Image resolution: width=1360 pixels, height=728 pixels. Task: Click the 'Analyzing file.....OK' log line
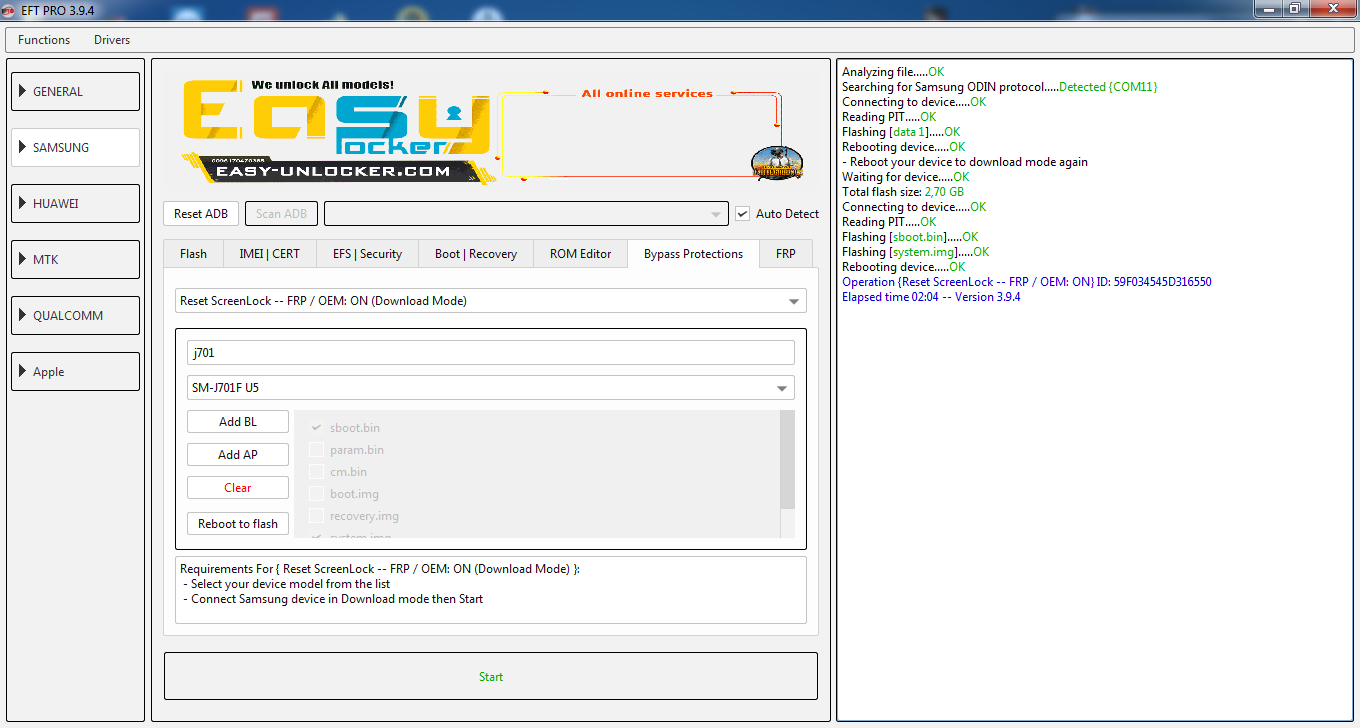click(893, 72)
